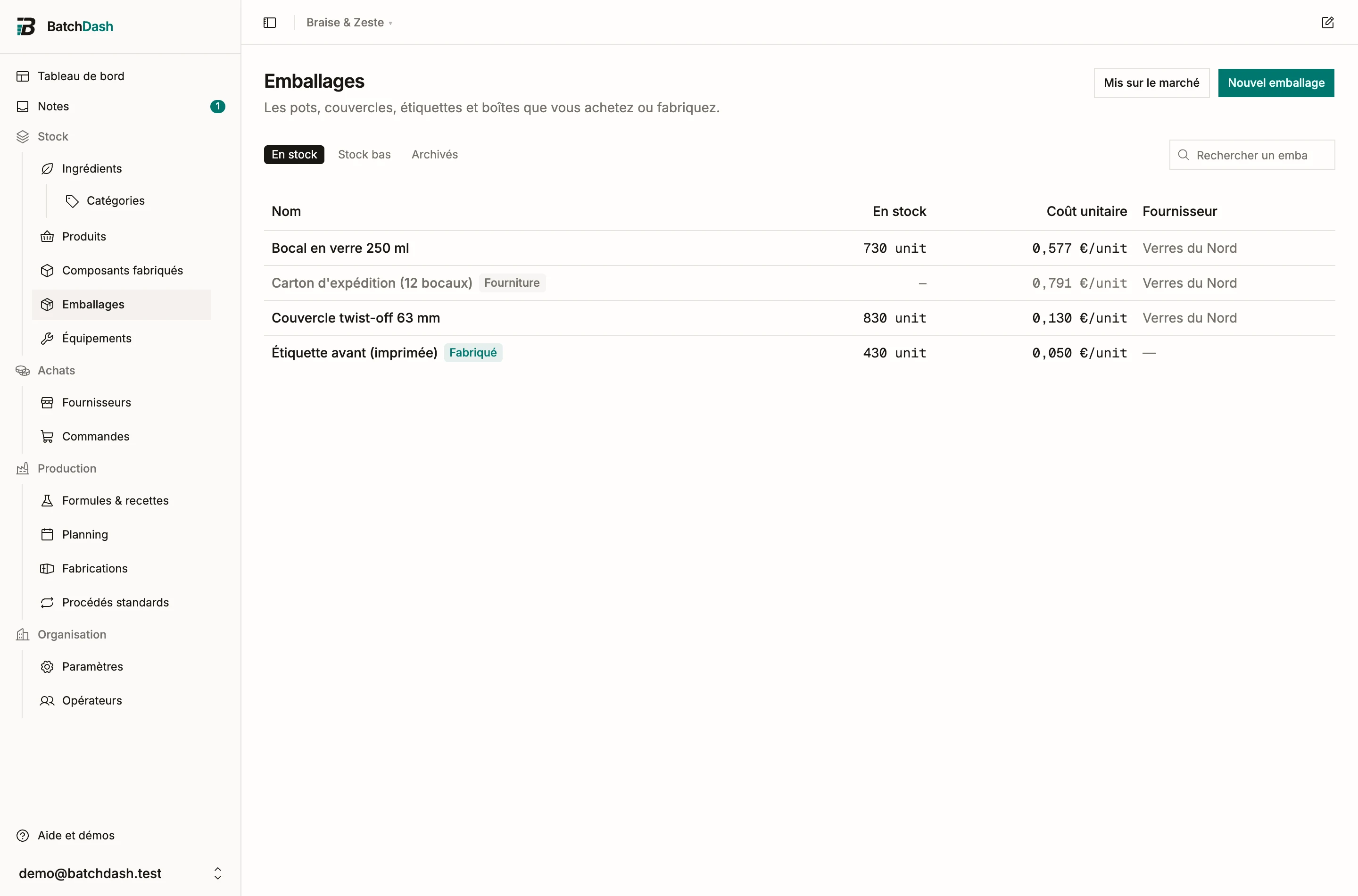Click the Ingrédients leaf icon

tap(48, 168)
